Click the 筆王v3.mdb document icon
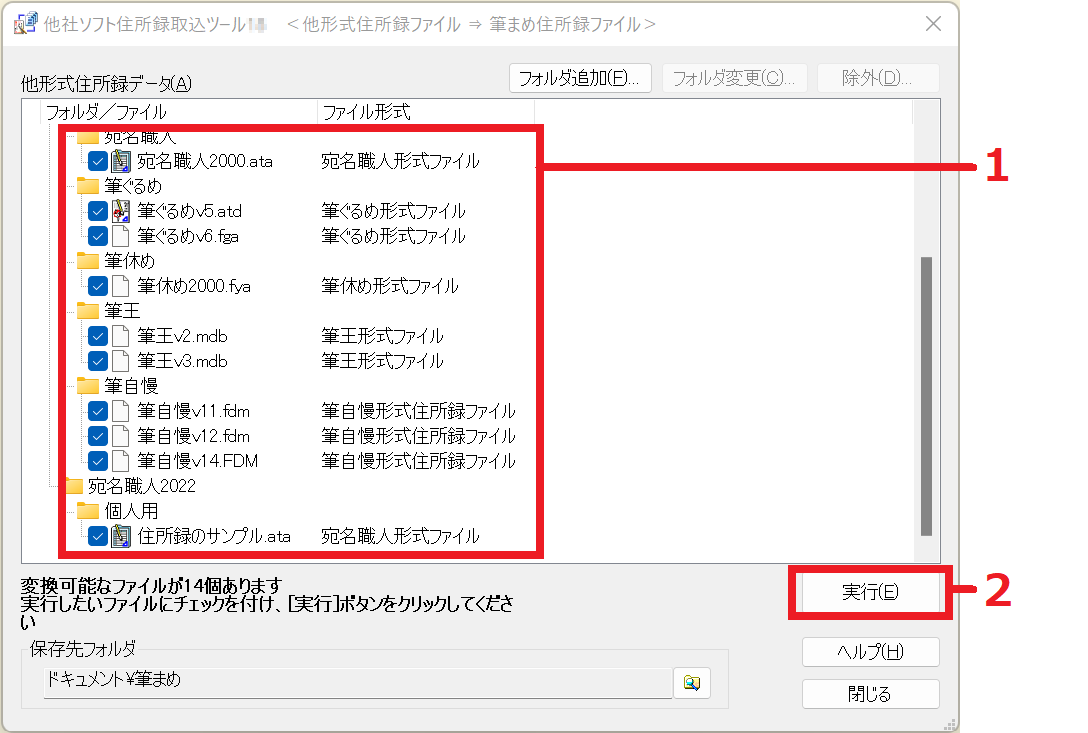This screenshot has height=733, width=1088. [121, 361]
